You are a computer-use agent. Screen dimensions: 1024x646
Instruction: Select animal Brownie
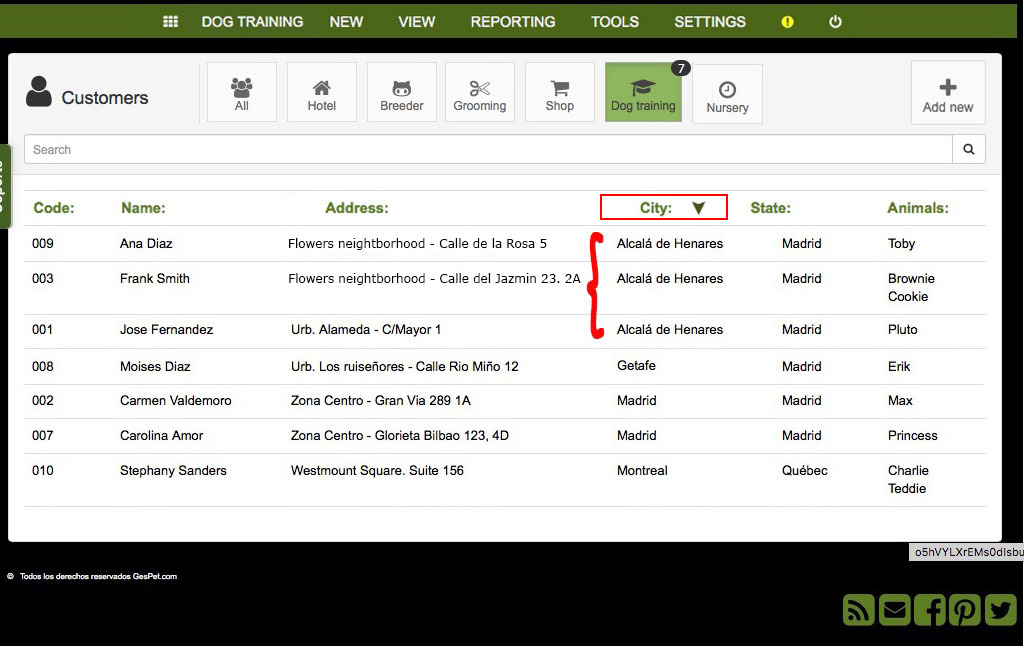pos(911,278)
